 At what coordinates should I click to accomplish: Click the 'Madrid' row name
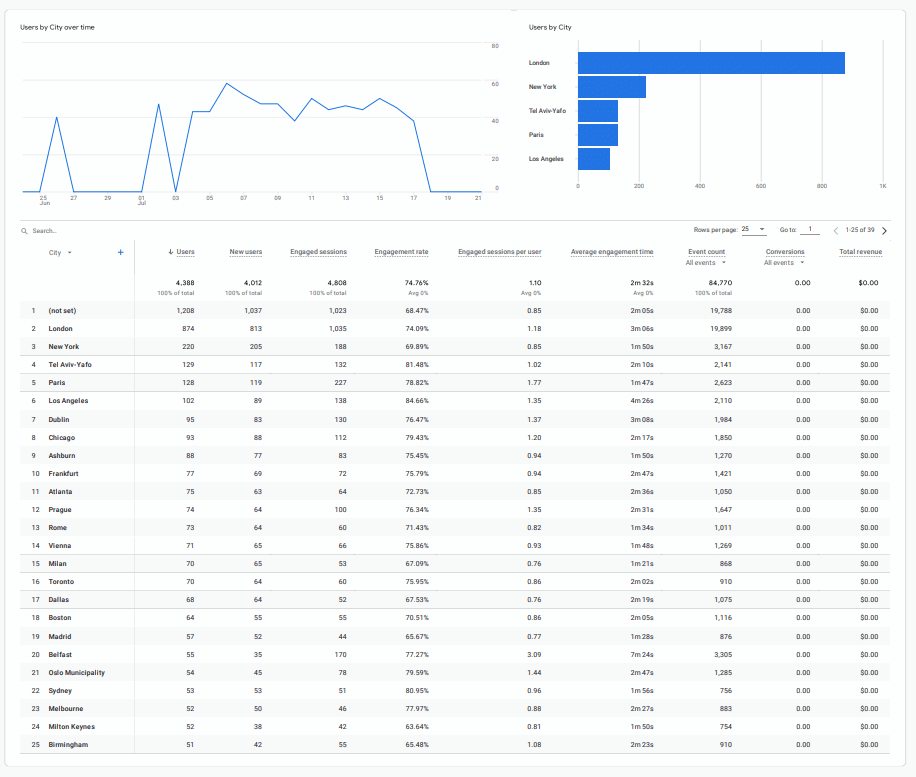(60, 637)
